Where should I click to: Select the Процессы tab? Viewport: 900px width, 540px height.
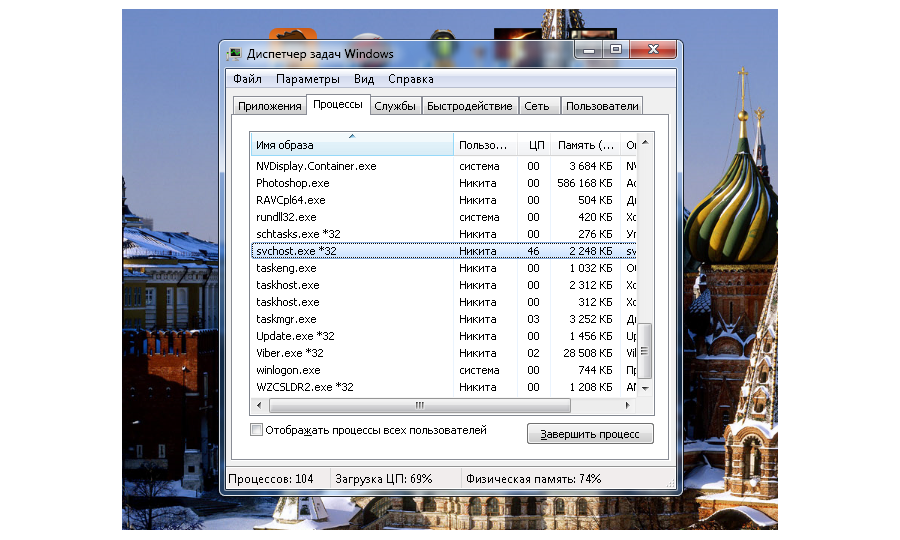tap(338, 104)
